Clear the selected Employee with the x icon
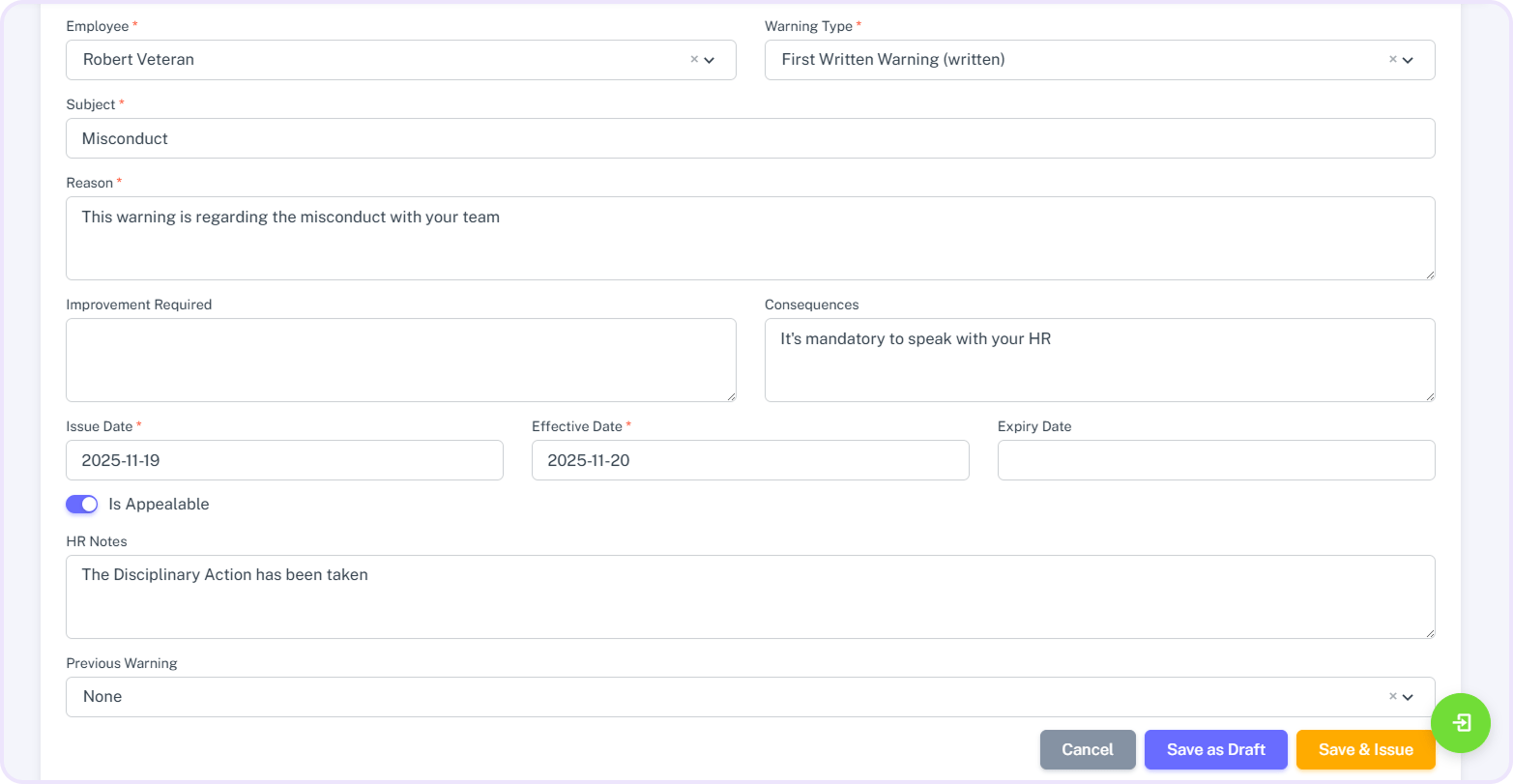 694,59
